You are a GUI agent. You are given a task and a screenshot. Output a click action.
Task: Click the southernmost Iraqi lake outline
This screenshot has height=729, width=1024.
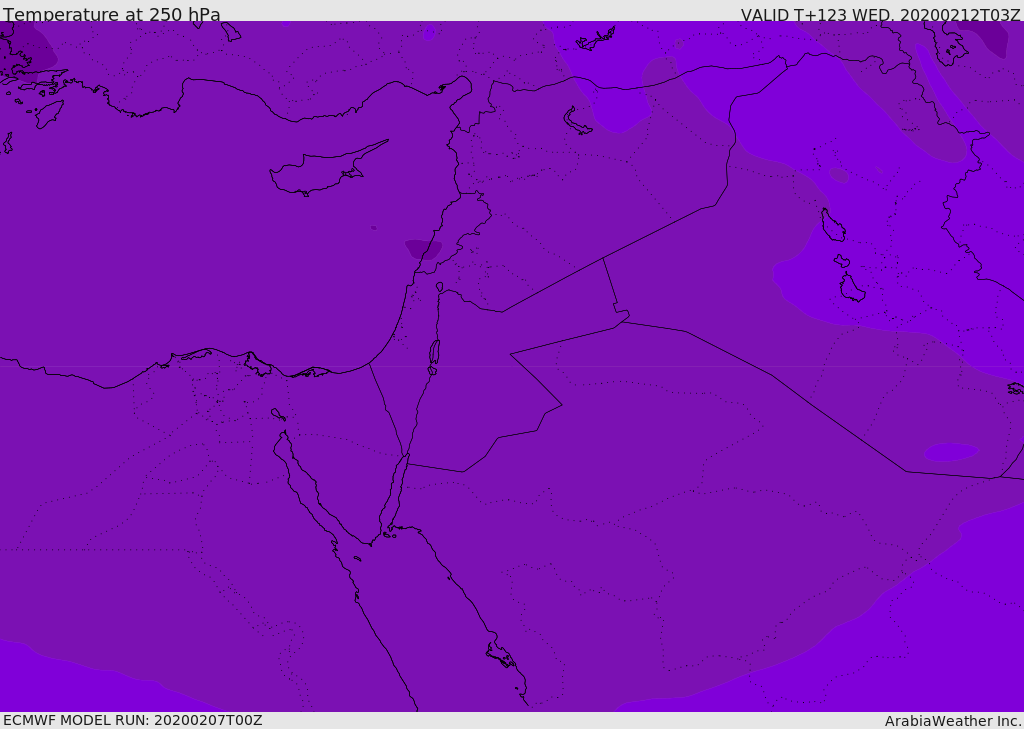point(851,288)
